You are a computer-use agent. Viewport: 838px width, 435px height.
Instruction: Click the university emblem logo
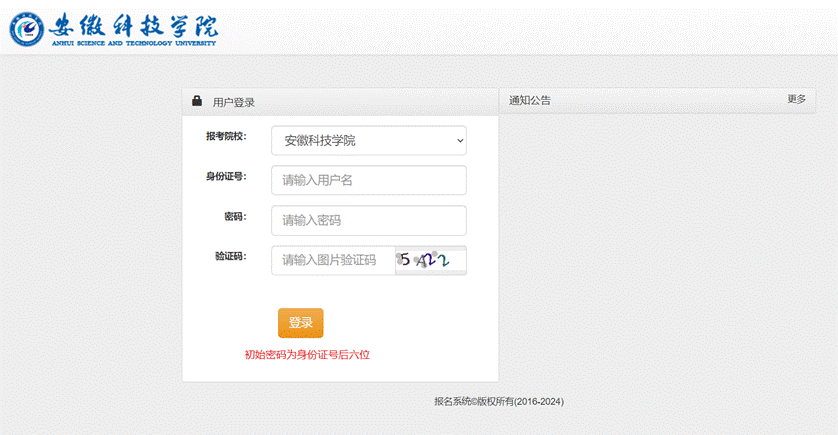pos(27,28)
